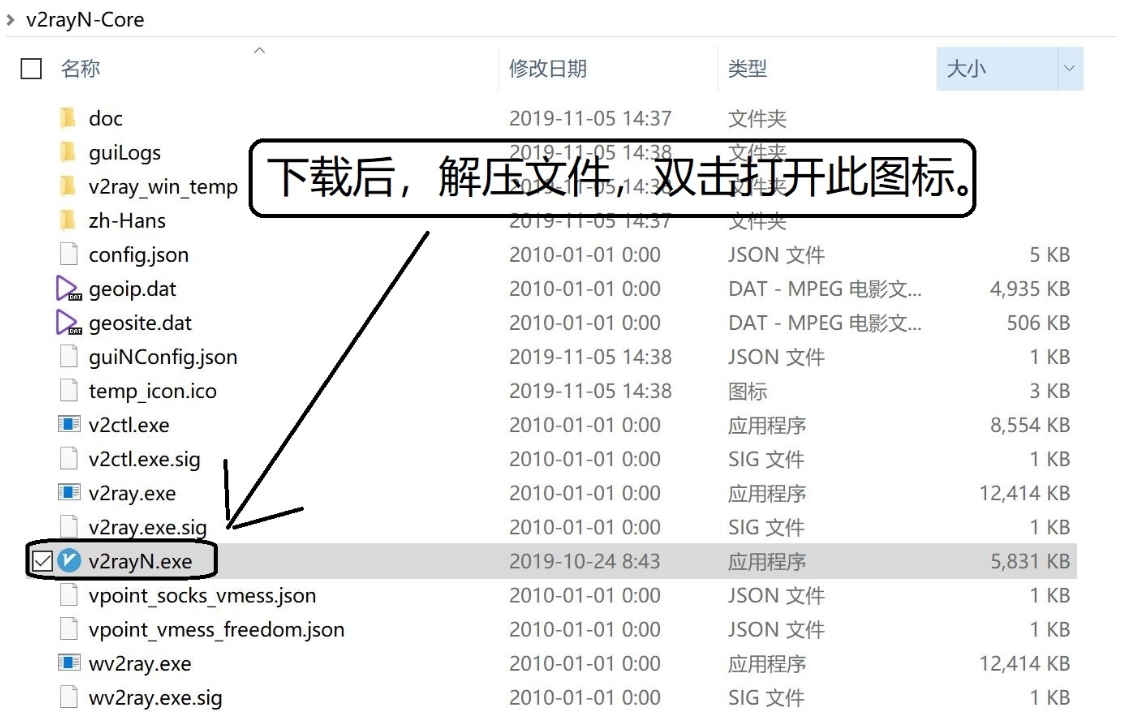This screenshot has width=1125, height=721.
Task: Click the 2019-11-05 14:37 date of doc
Action: [x=590, y=118]
